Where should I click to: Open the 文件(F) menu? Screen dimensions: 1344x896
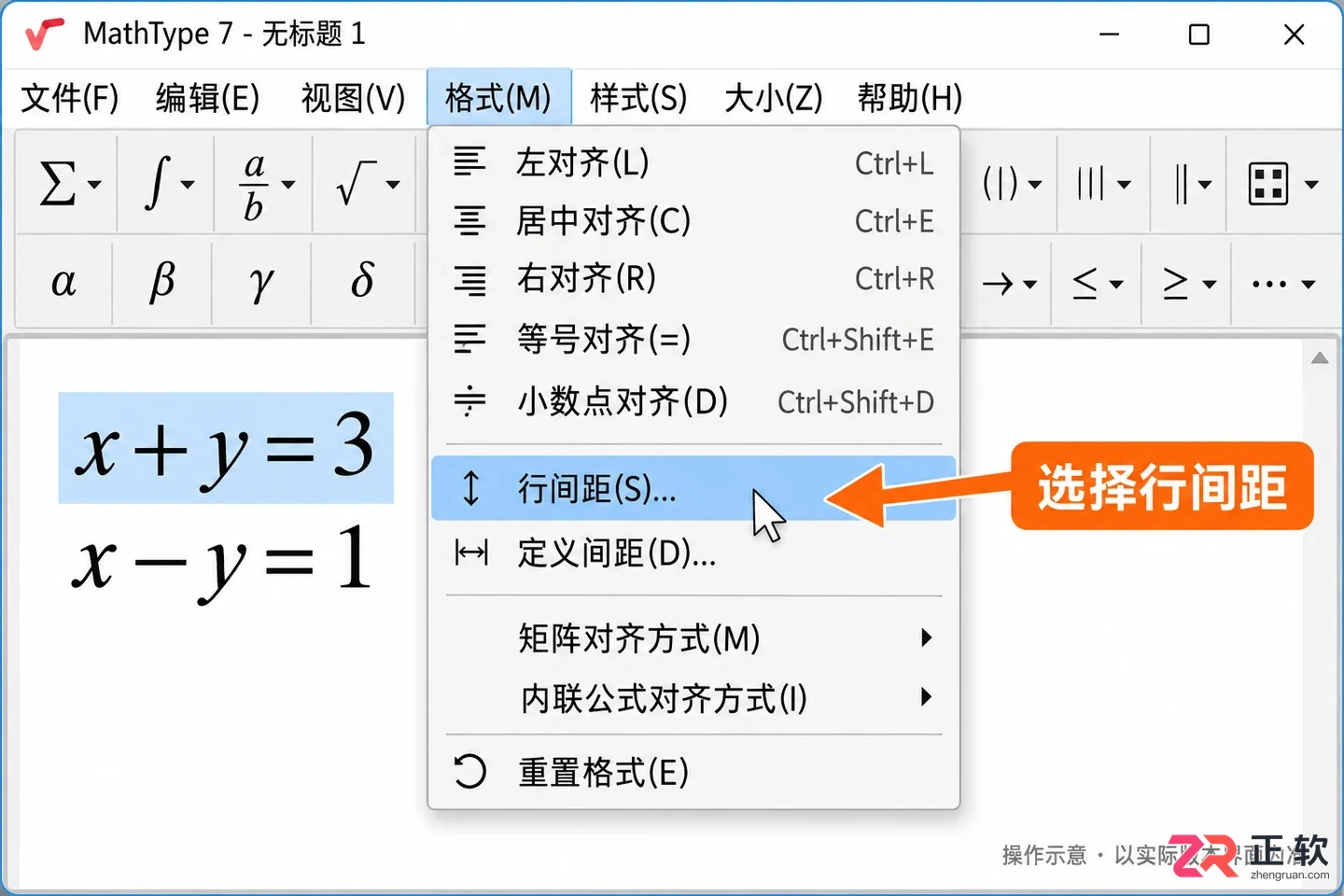point(70,98)
